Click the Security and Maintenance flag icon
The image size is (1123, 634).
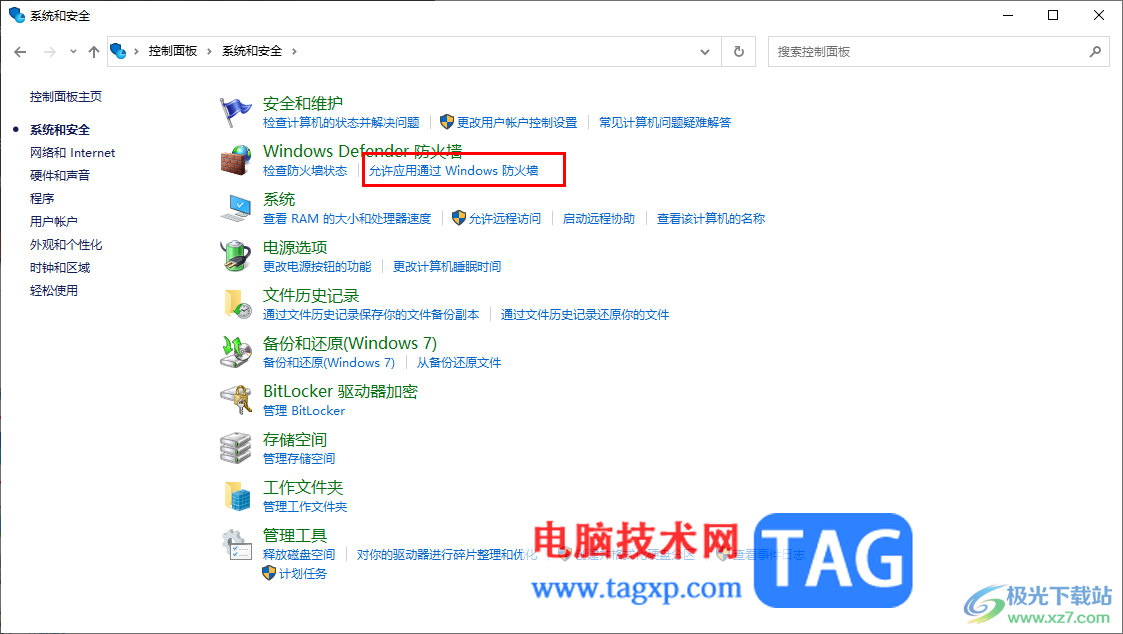tap(236, 112)
